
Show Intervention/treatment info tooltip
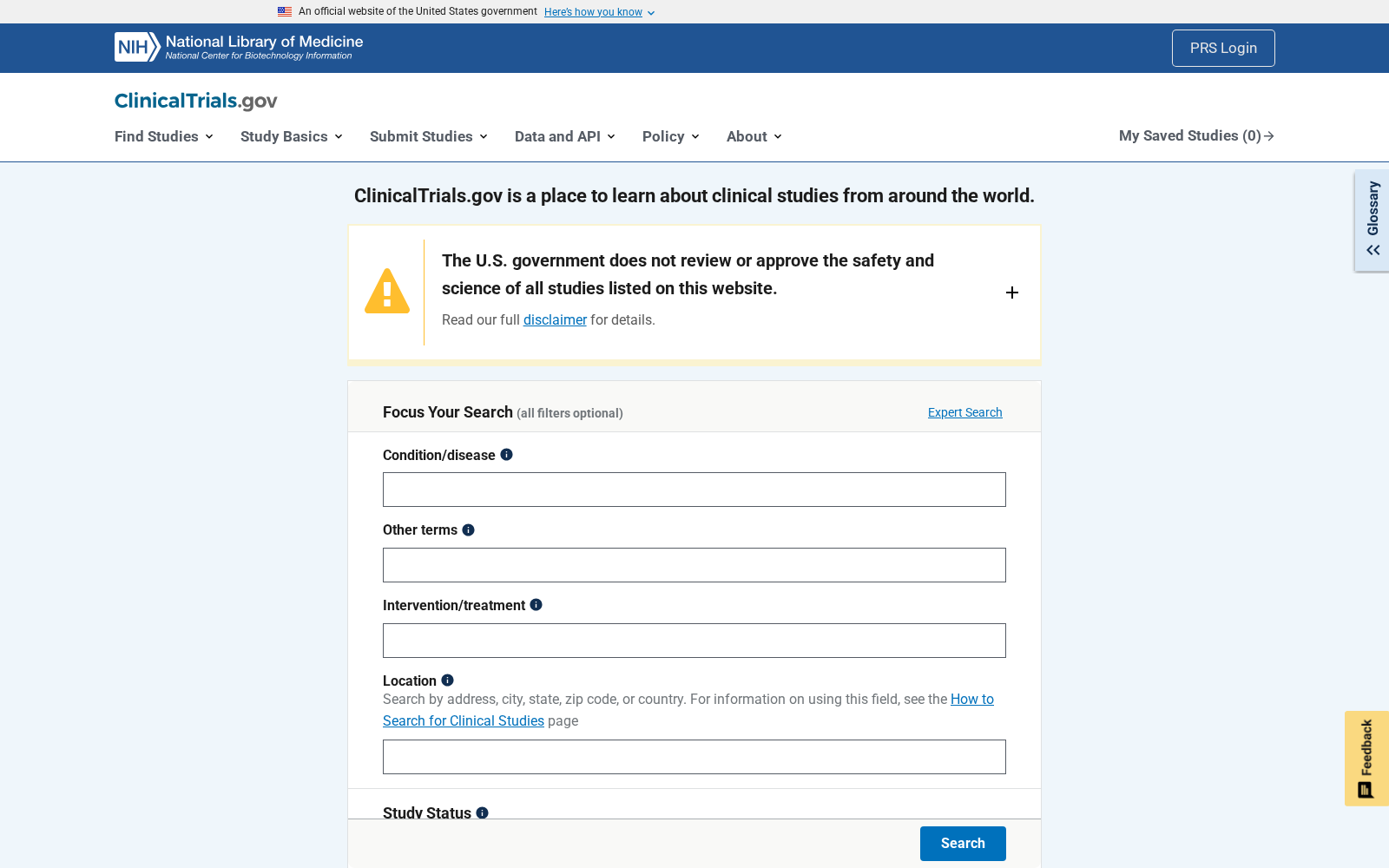point(536,605)
